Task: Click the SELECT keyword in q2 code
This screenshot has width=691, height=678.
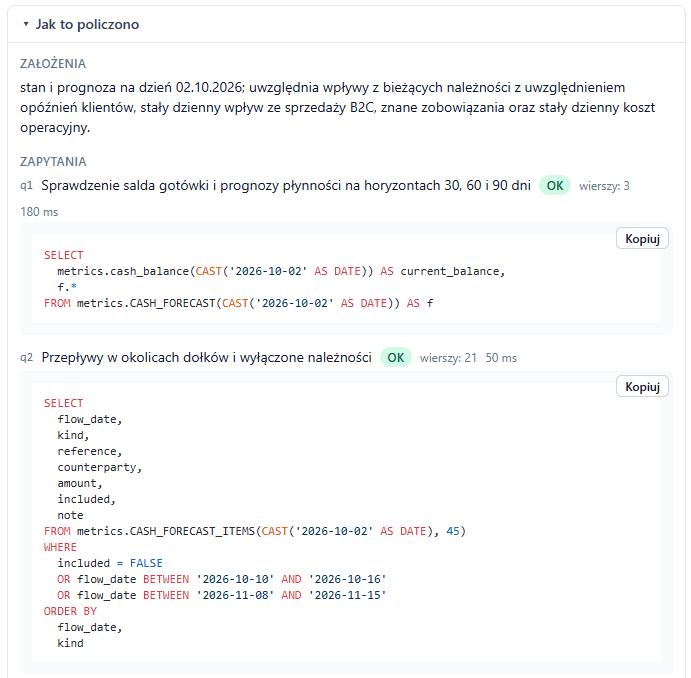Action: pos(63,404)
